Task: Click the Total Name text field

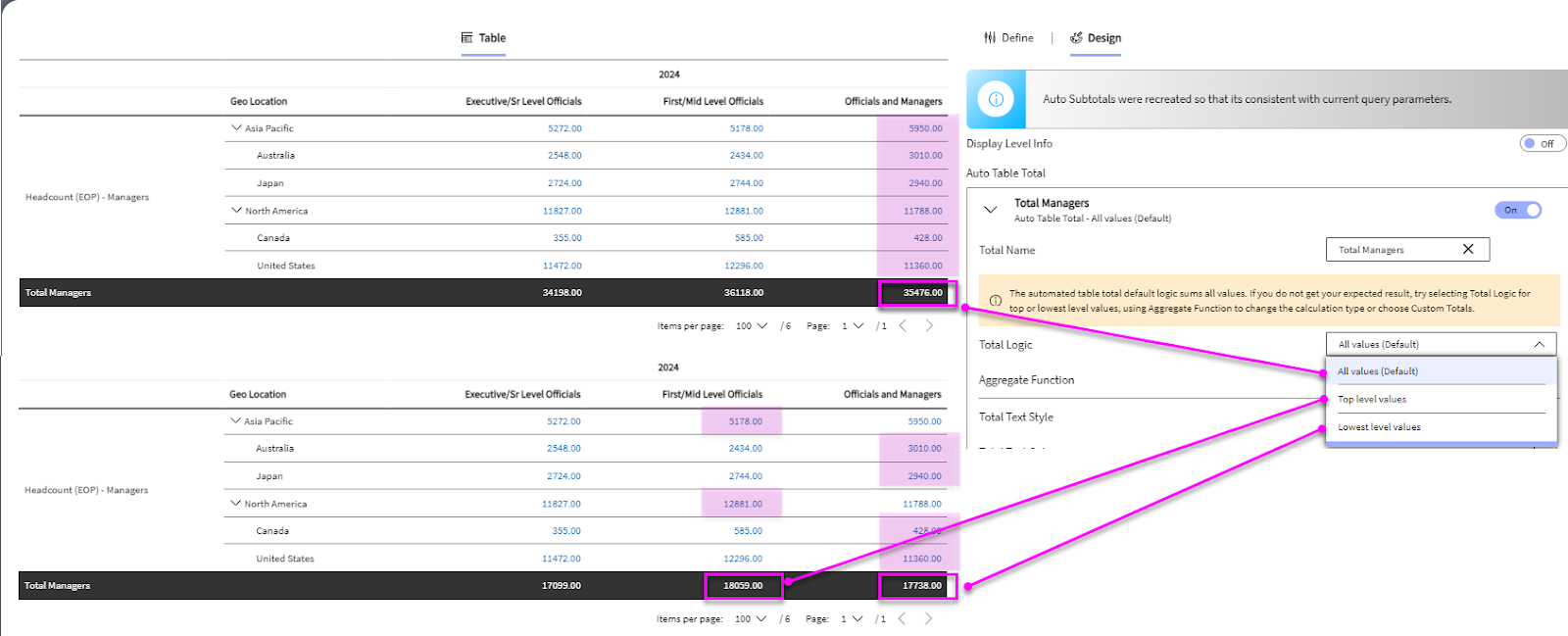Action: click(1392, 250)
